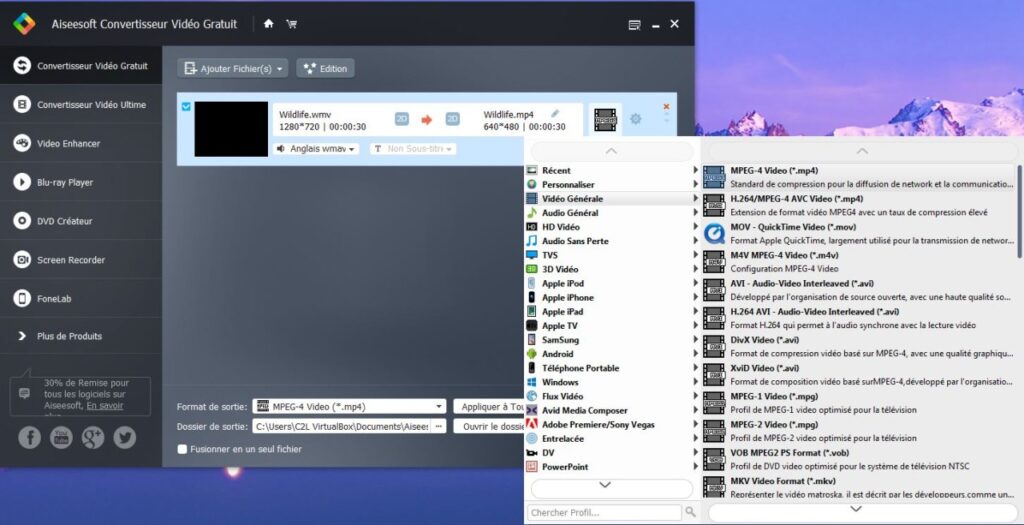Uncheck the Wildlife.wmv file checkbox
The width and height of the screenshot is (1024, 525).
[186, 106]
